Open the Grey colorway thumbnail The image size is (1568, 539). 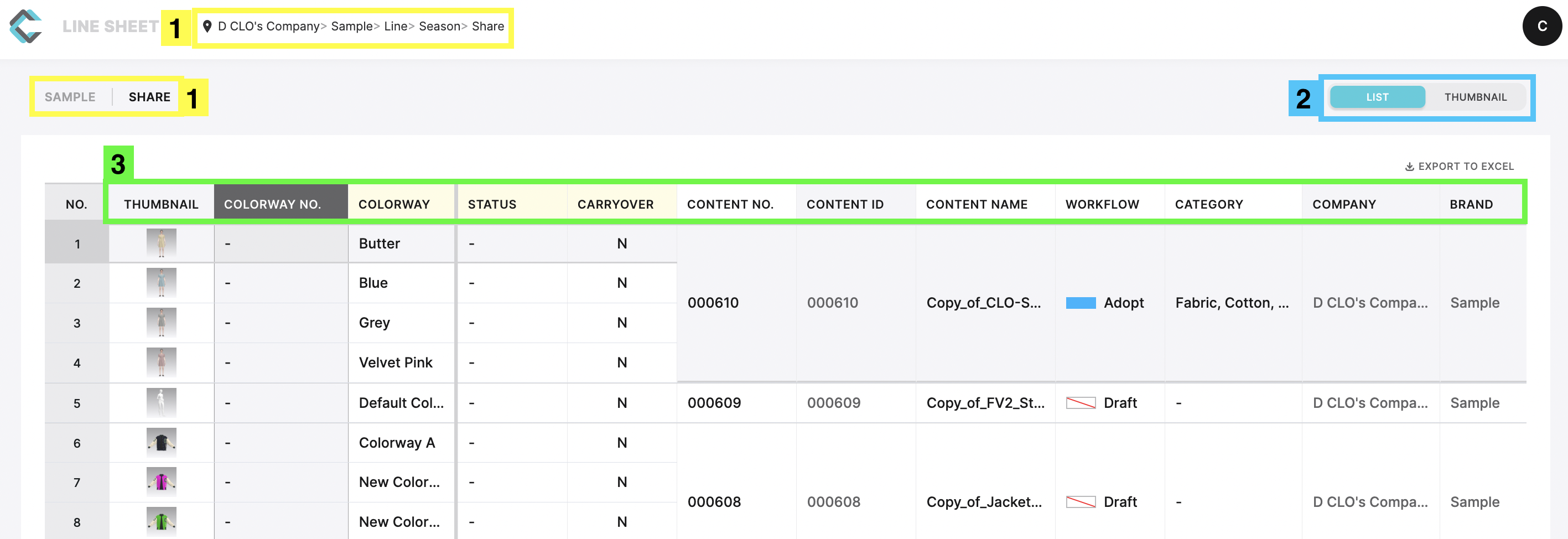[162, 322]
